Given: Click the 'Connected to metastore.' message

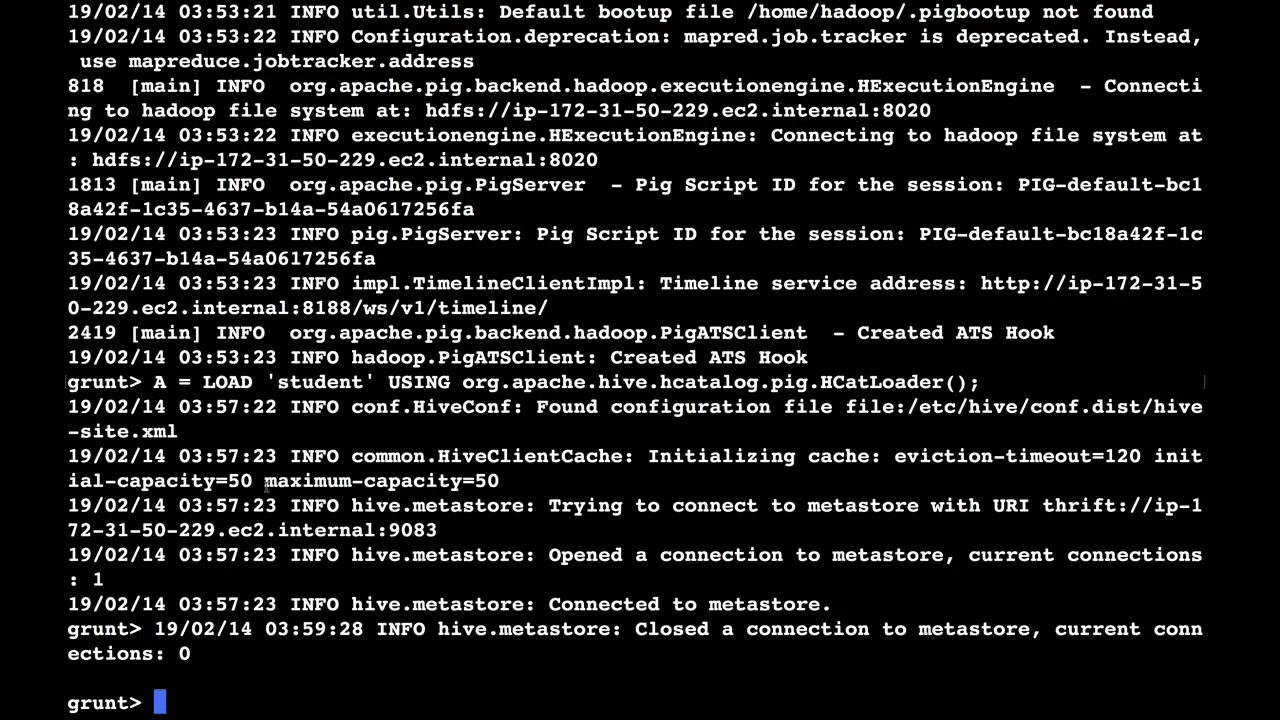Looking at the screenshot, I should [x=690, y=604].
